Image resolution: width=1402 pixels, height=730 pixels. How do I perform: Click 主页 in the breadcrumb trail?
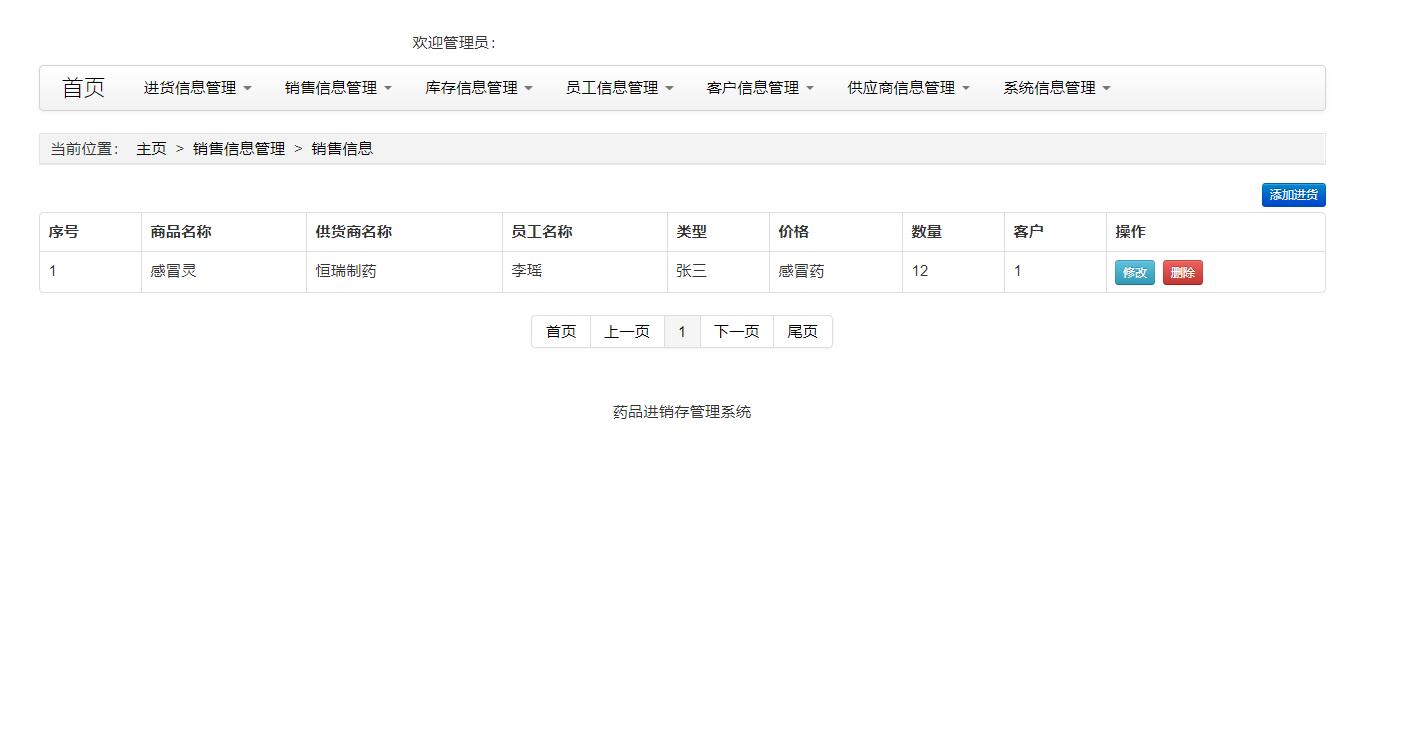tap(150, 148)
